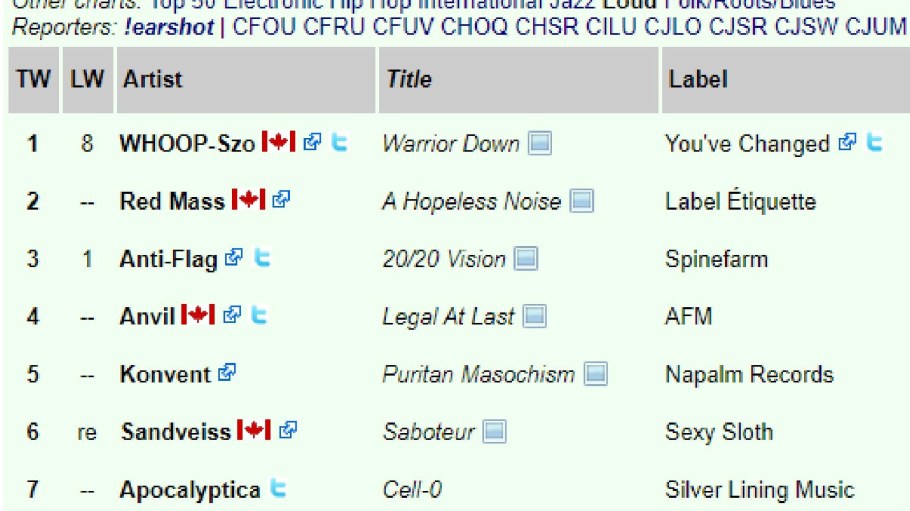Open WHOOP-Szo external website link icon
This screenshot has height=511, width=910.
pos(312,143)
